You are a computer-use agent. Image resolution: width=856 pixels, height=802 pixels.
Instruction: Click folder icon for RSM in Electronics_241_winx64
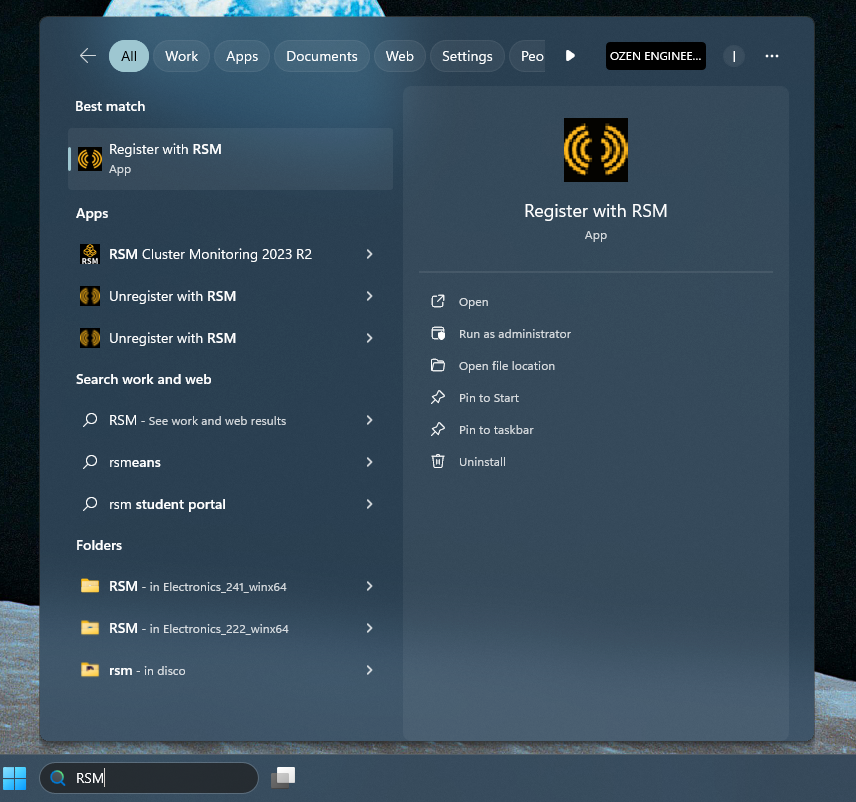(90, 586)
